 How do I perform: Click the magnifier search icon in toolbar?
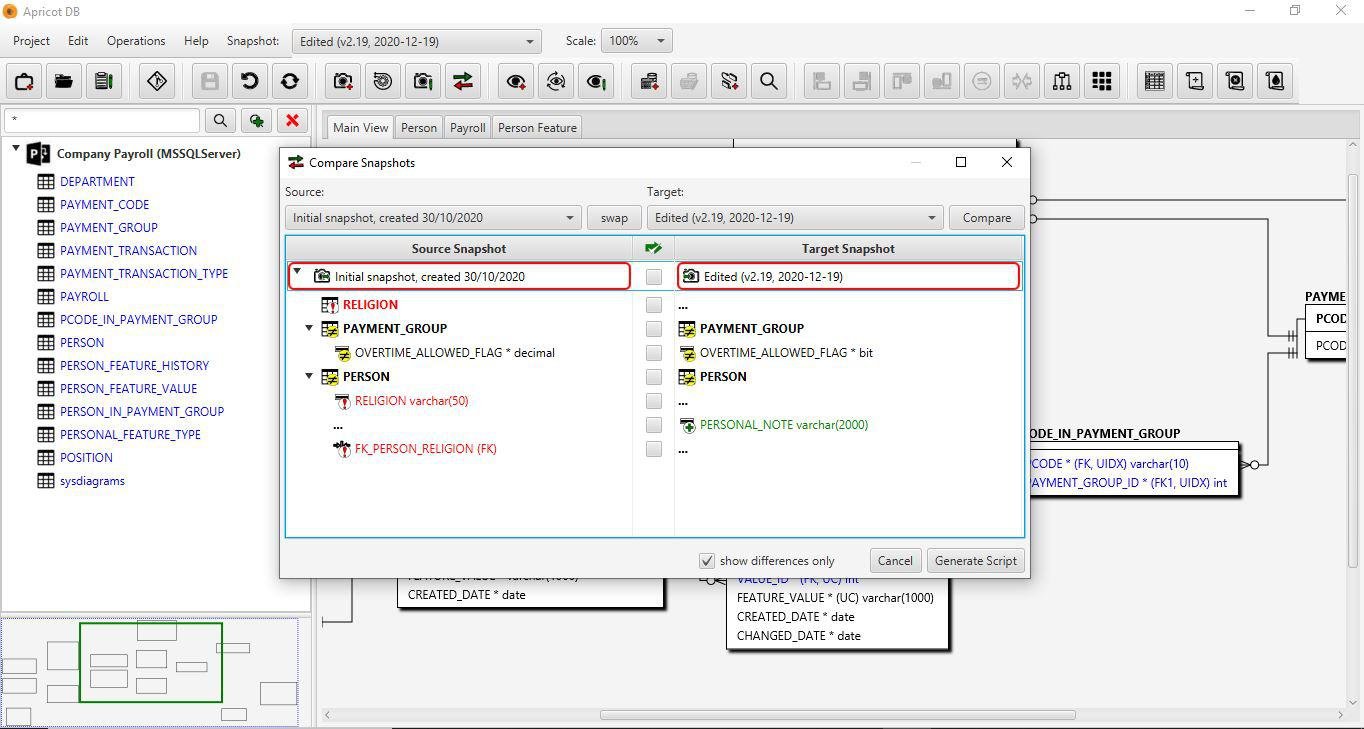click(769, 81)
